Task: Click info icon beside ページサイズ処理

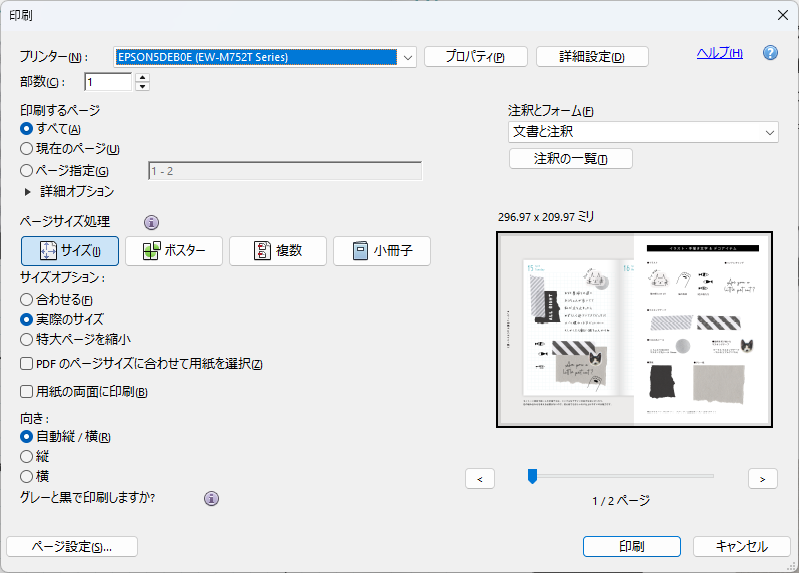Action: [152, 222]
